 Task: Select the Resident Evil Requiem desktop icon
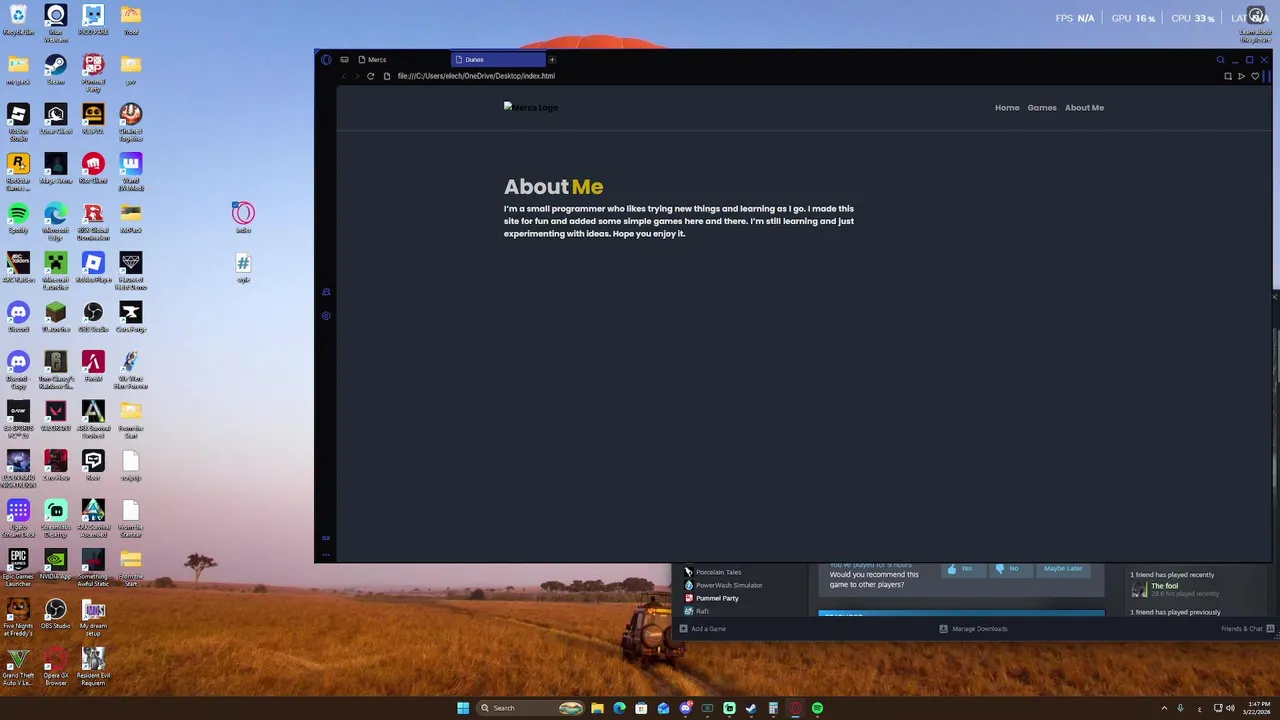pos(93,668)
